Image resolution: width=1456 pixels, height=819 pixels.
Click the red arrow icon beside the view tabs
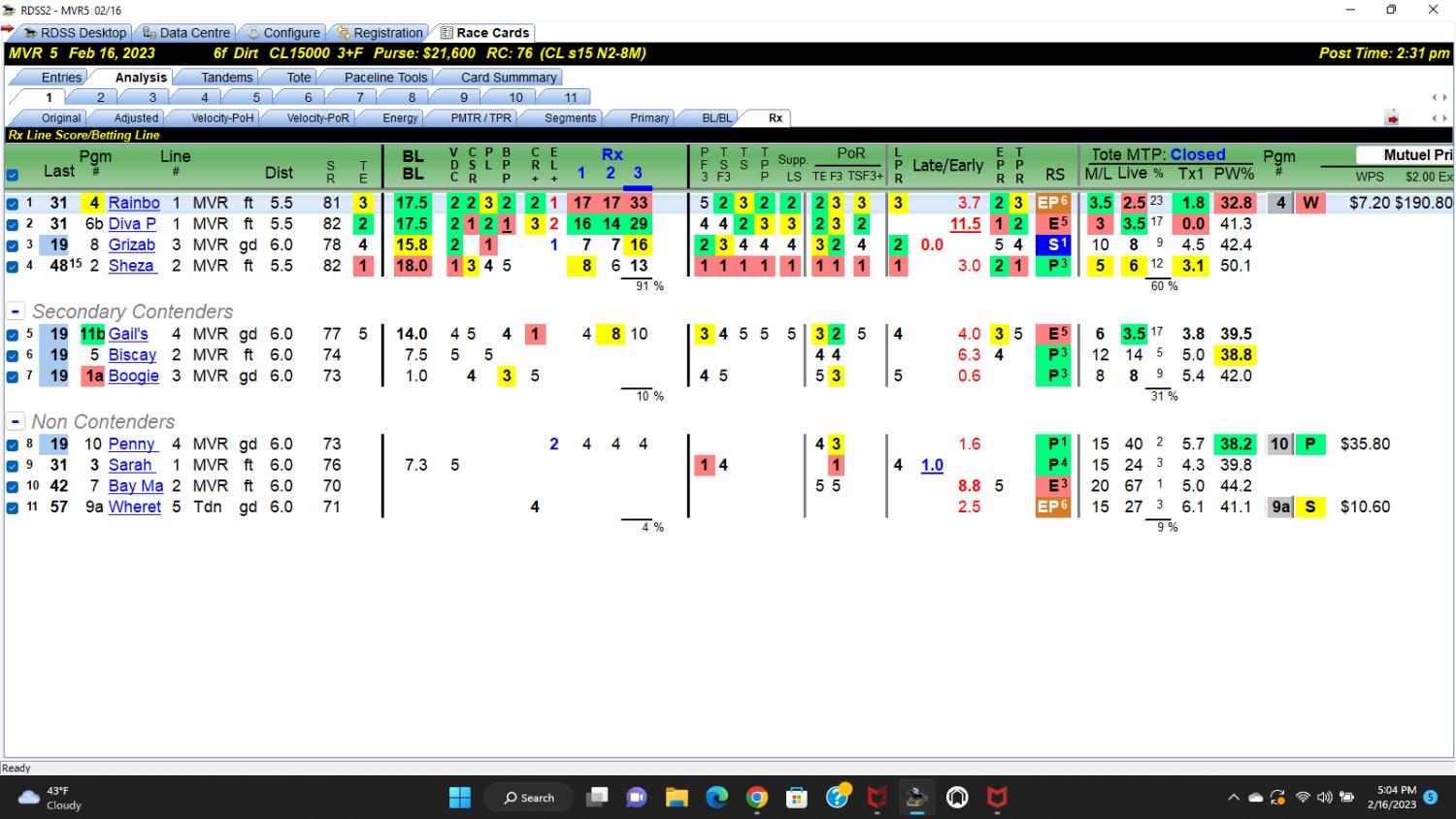point(1392,118)
